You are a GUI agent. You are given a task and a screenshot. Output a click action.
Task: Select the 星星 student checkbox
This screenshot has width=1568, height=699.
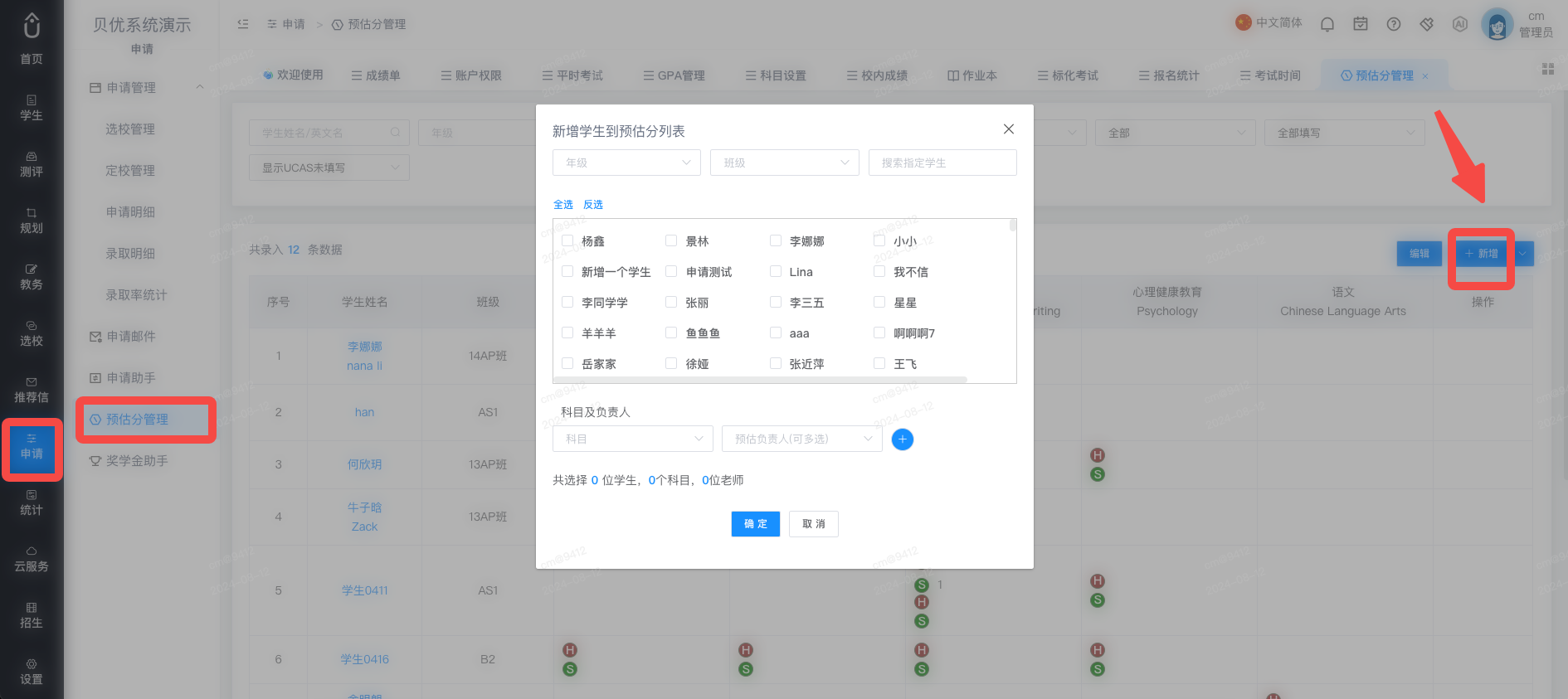pyautogui.click(x=879, y=302)
